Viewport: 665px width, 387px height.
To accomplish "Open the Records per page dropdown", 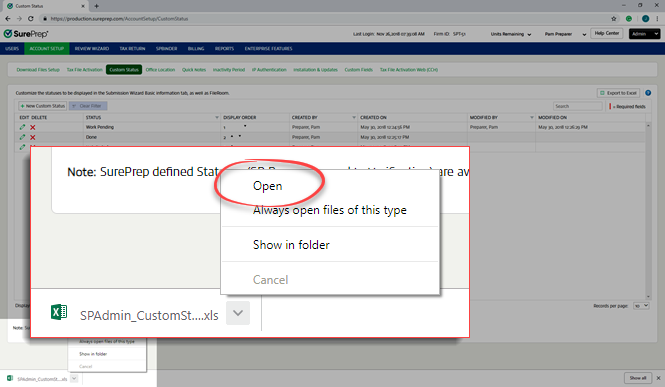I will point(641,306).
